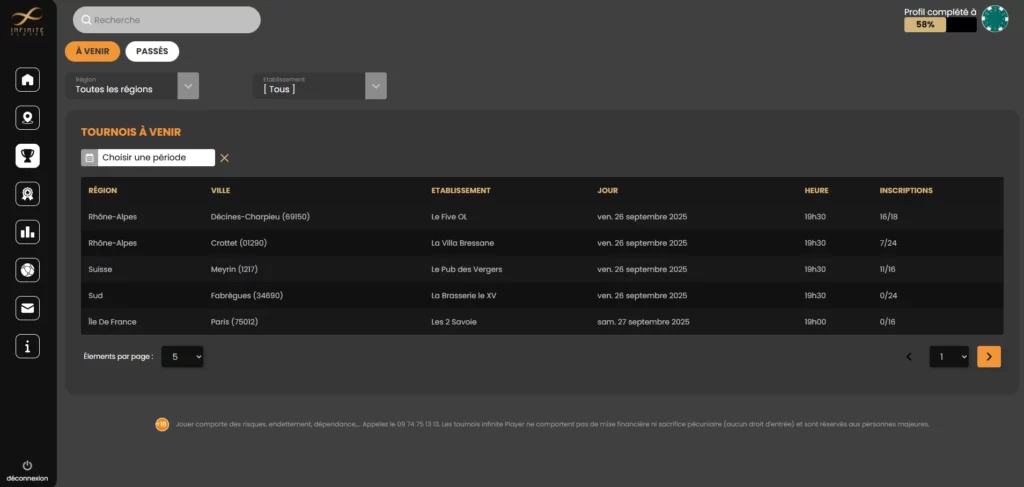Open the Éléments par page dropdown
Screen dimensions: 1024x487
(x=181, y=356)
